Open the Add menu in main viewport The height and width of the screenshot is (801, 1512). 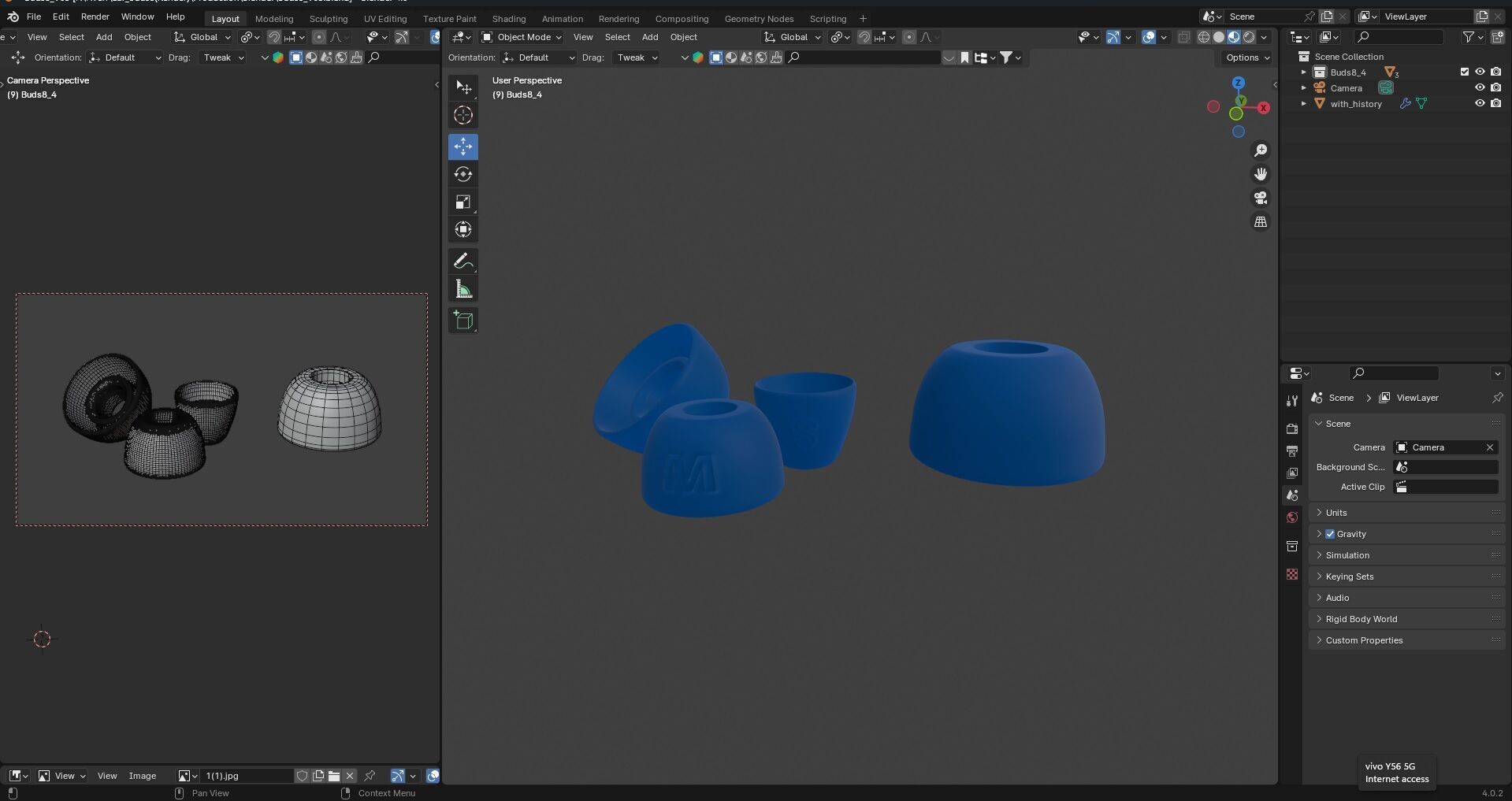650,37
